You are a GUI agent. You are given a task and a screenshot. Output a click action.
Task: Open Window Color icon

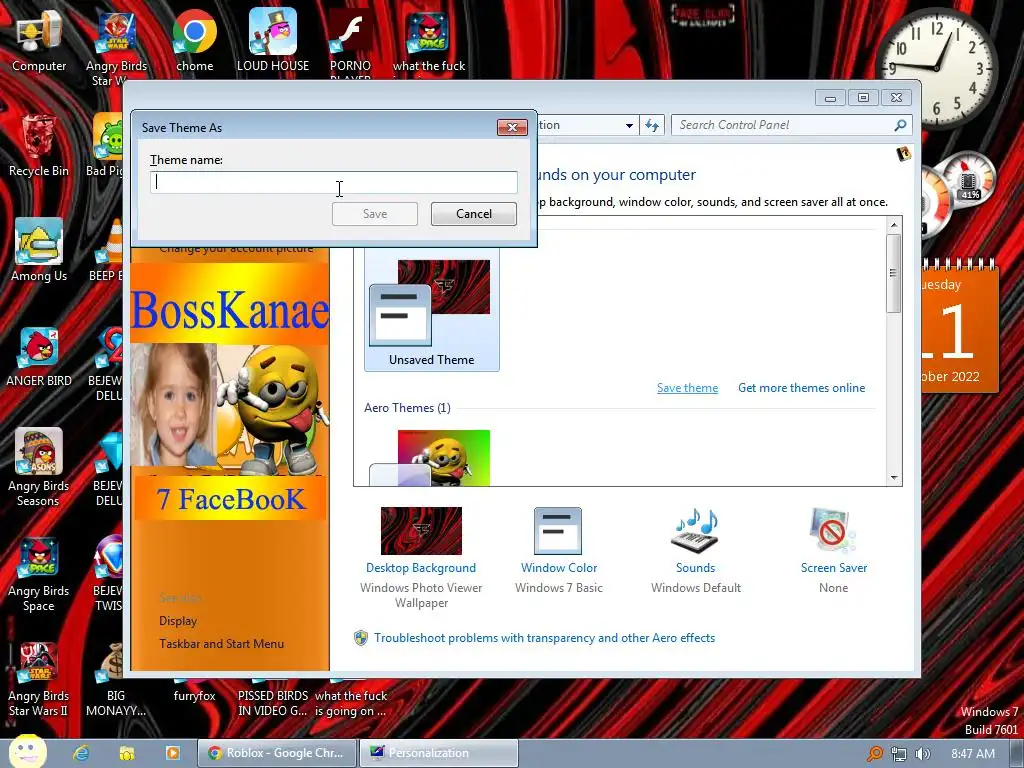558,530
